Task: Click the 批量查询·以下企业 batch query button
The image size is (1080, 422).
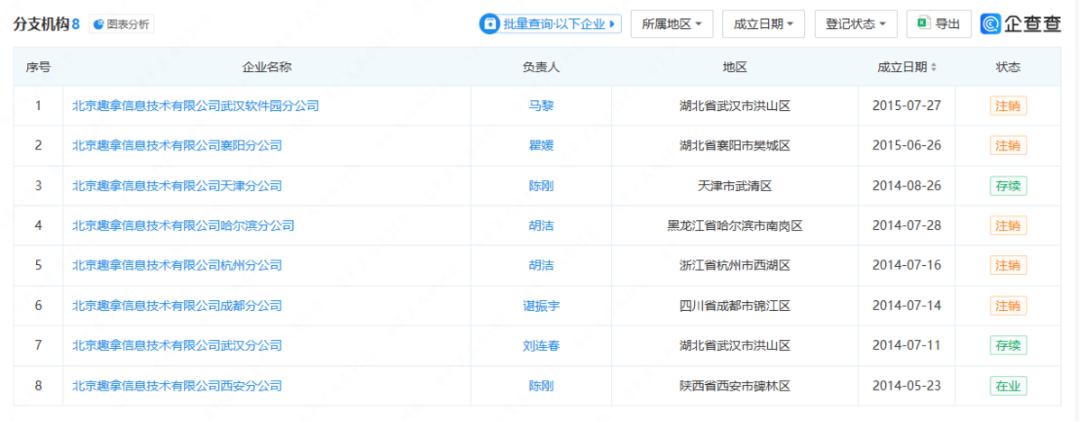Action: tap(550, 24)
